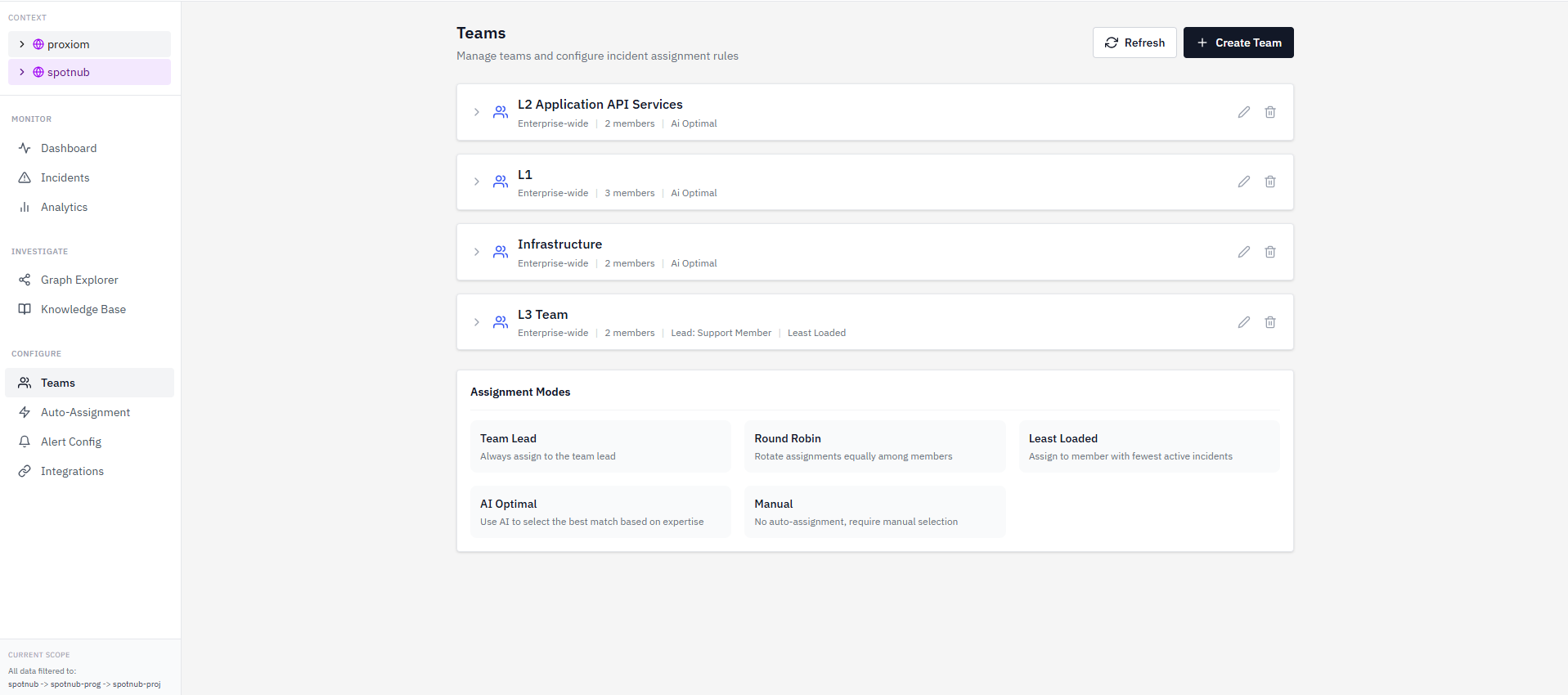Screen dimensions: 1568x695
Task: Open the Dashboard page
Action: (69, 148)
